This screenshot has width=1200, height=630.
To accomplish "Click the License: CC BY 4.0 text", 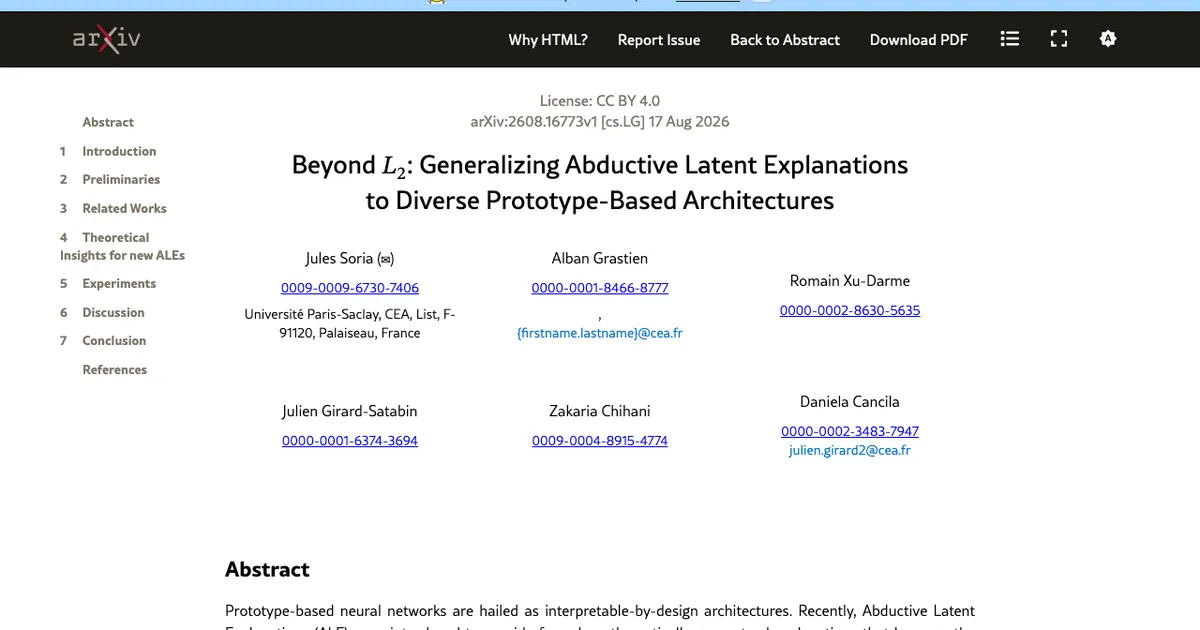I will [600, 101].
